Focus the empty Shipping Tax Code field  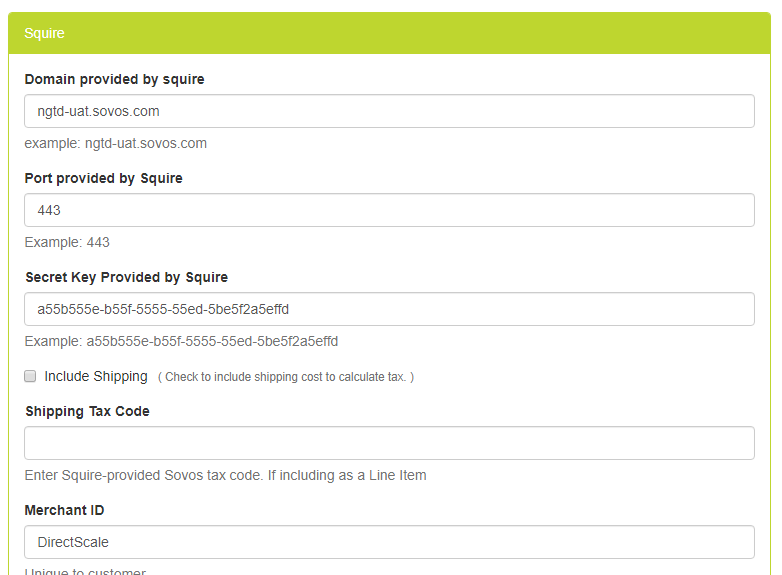389,443
